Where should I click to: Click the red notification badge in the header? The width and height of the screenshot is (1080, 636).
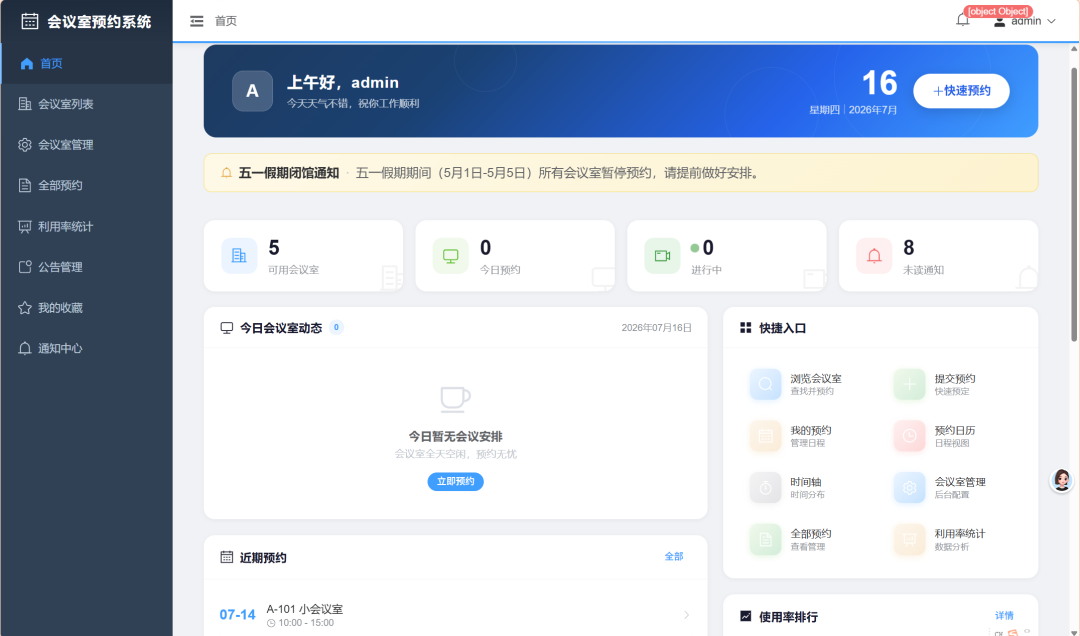[998, 11]
